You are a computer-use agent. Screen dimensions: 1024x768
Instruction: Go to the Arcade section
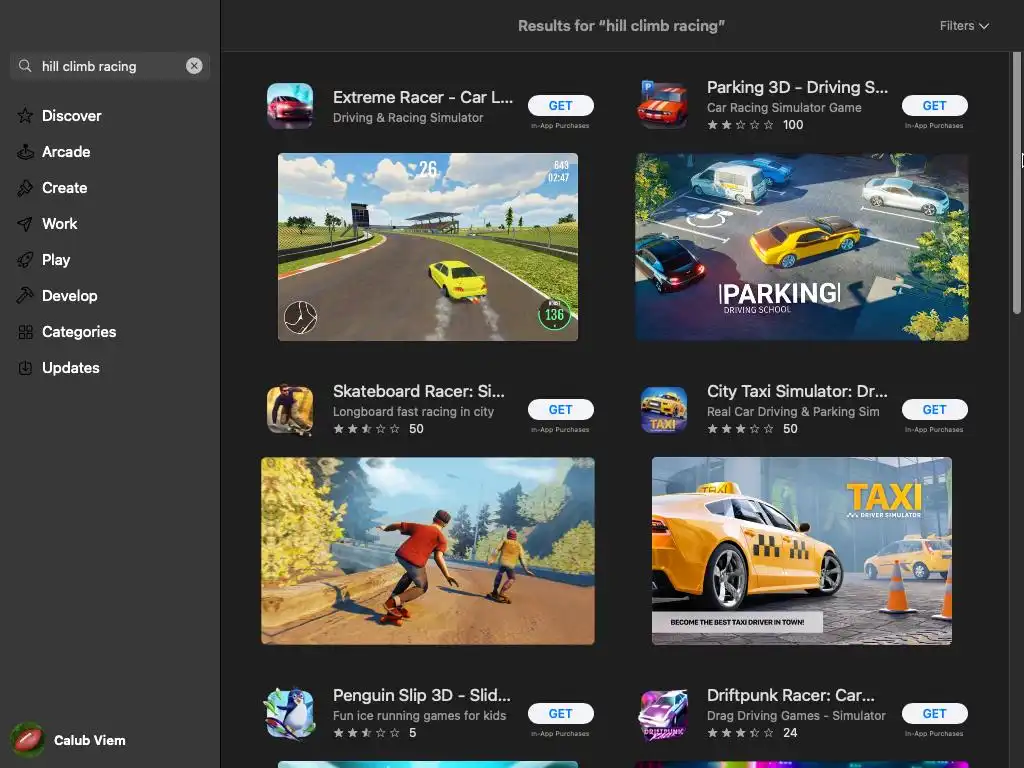click(x=66, y=152)
